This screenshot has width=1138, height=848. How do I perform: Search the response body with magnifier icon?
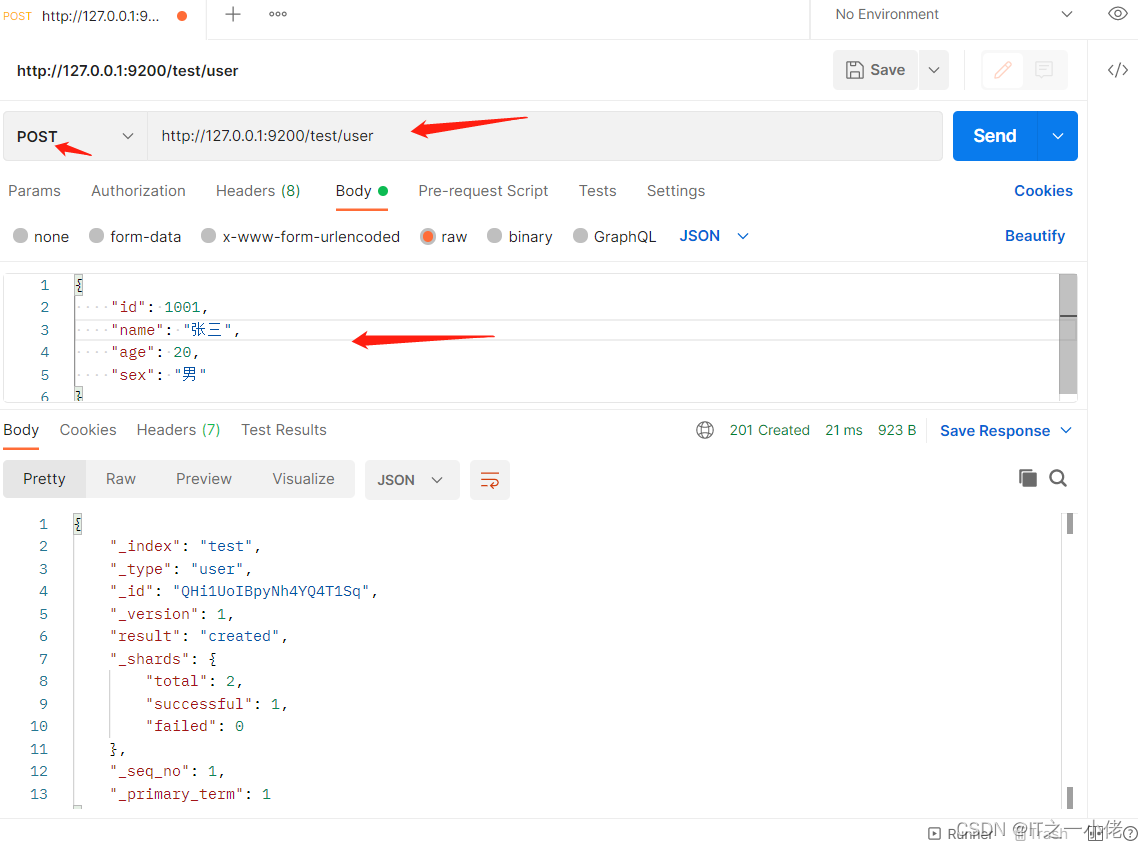pyautogui.click(x=1058, y=478)
